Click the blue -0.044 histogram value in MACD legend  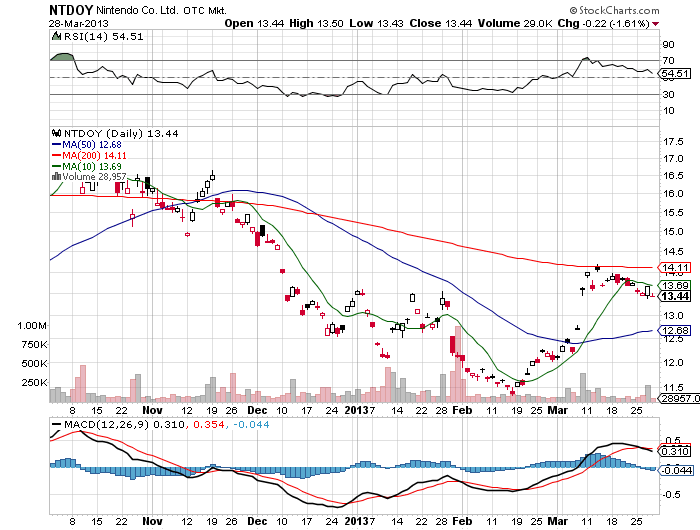coord(251,425)
